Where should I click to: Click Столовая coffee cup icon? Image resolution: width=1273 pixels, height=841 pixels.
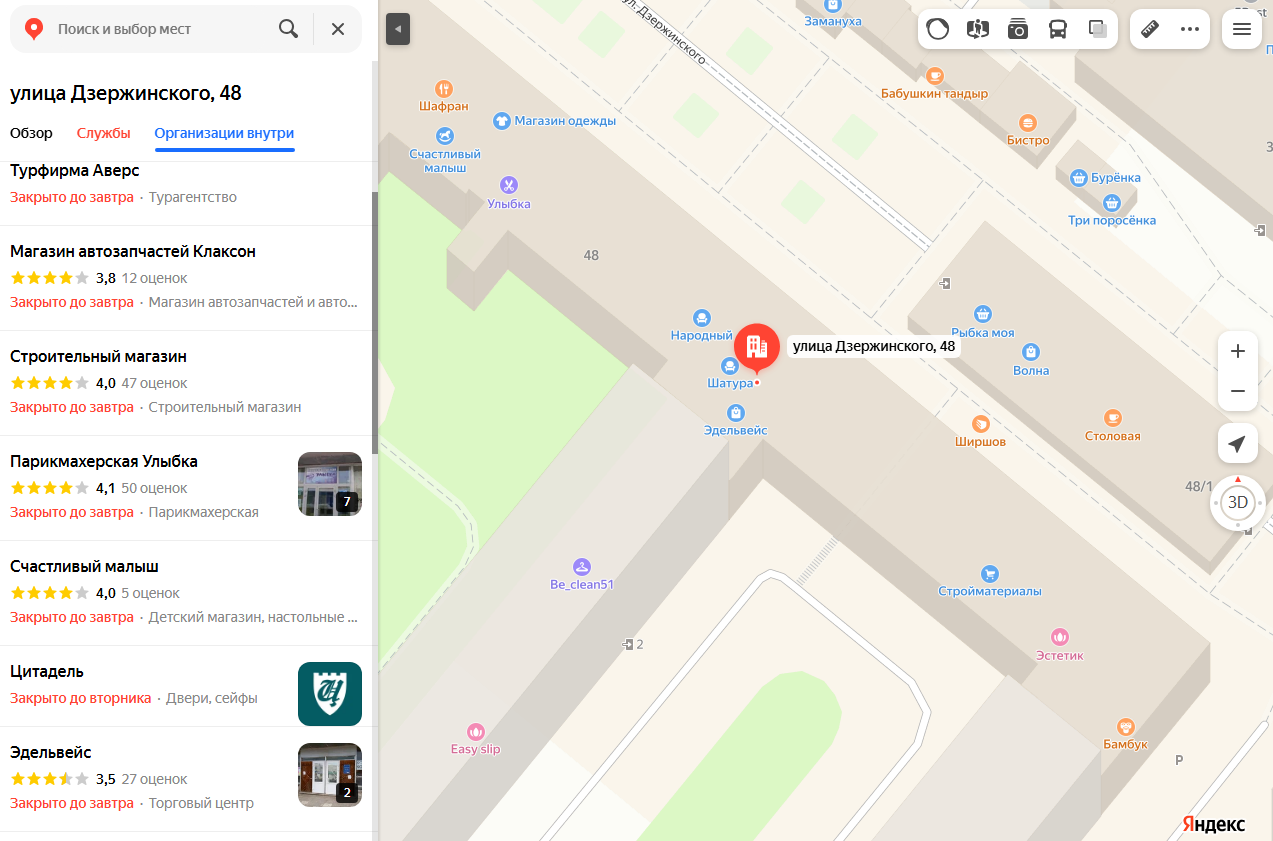(x=1113, y=418)
